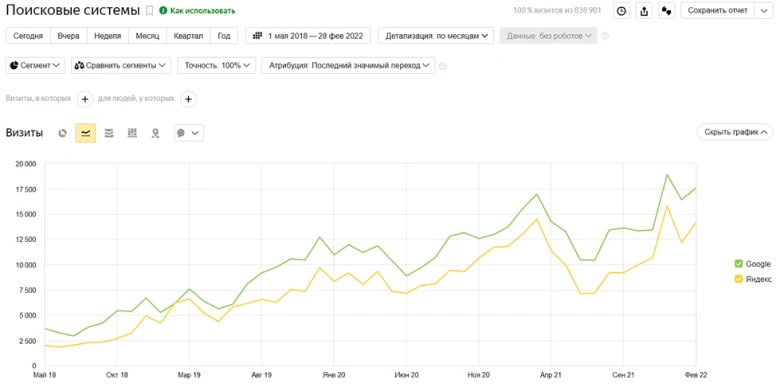The image size is (776, 386).
Task: Open Атрибуция: Последний значимый переход dropdown
Action: pos(348,65)
